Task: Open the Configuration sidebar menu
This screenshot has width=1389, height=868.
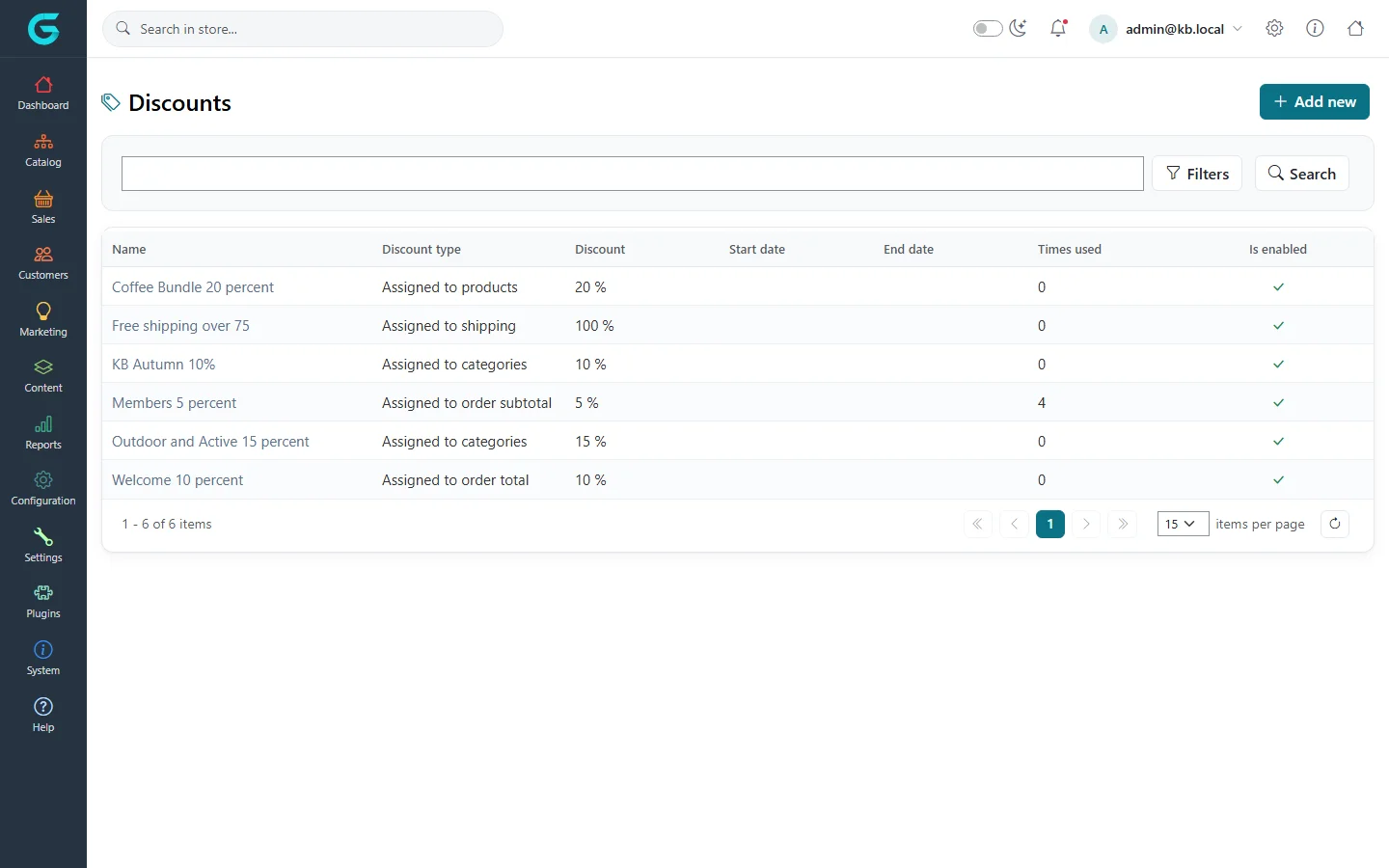Action: pos(43,488)
